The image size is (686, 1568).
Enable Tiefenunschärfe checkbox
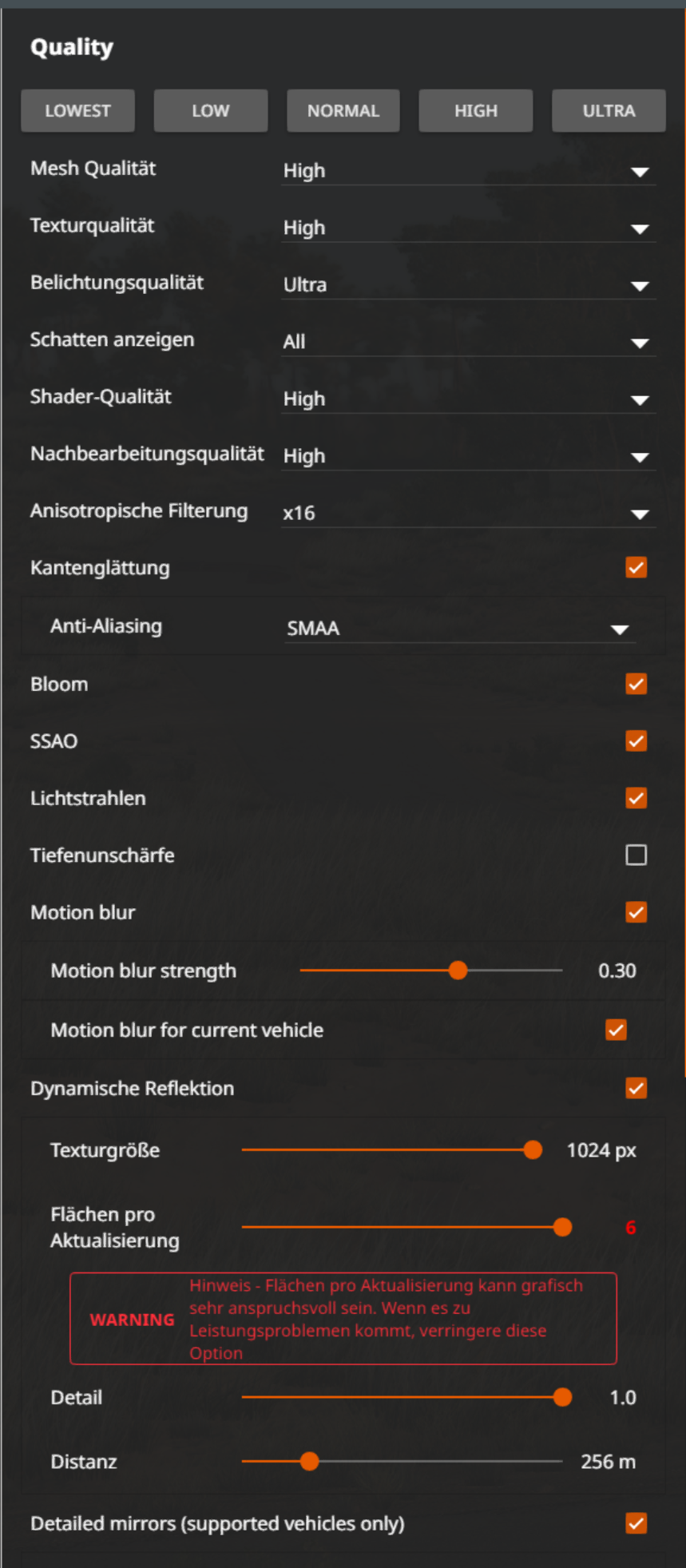[636, 855]
